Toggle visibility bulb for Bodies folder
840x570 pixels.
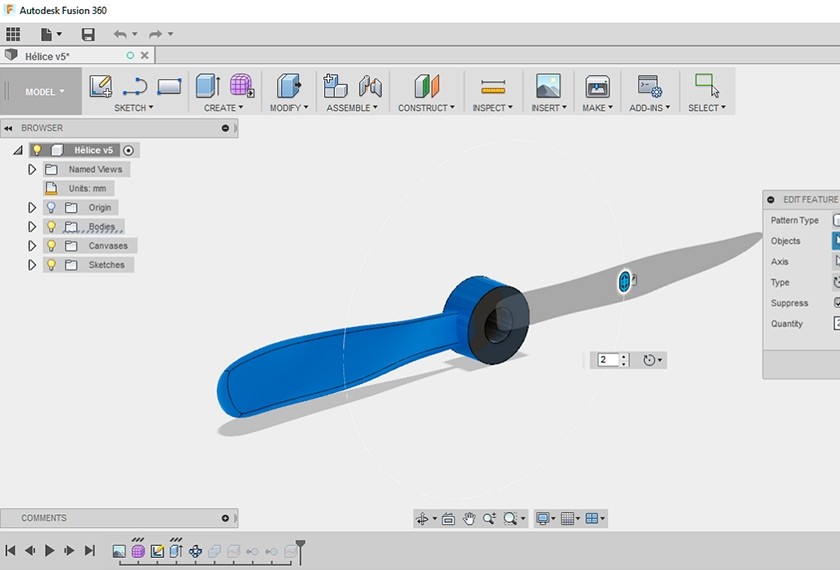click(x=51, y=227)
